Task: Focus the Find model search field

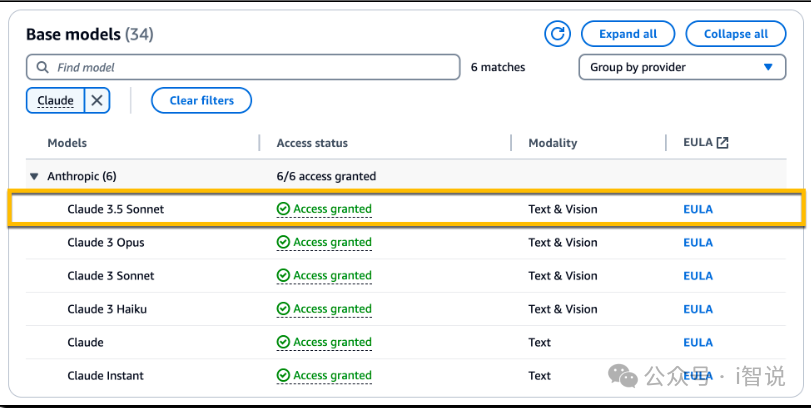Action: click(250, 68)
